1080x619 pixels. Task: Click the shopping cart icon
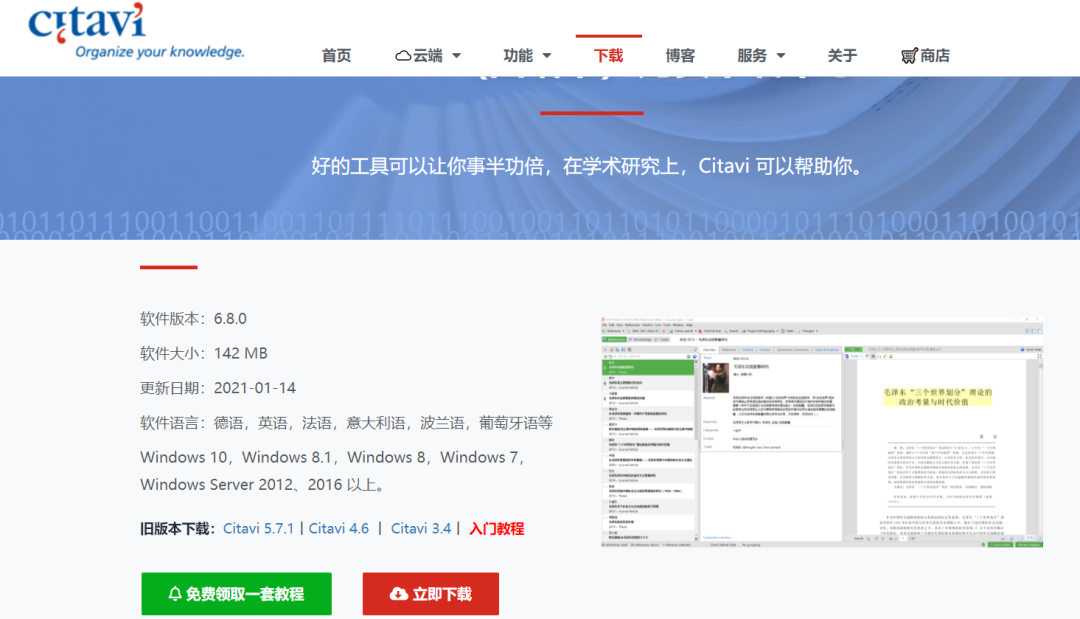pos(909,56)
